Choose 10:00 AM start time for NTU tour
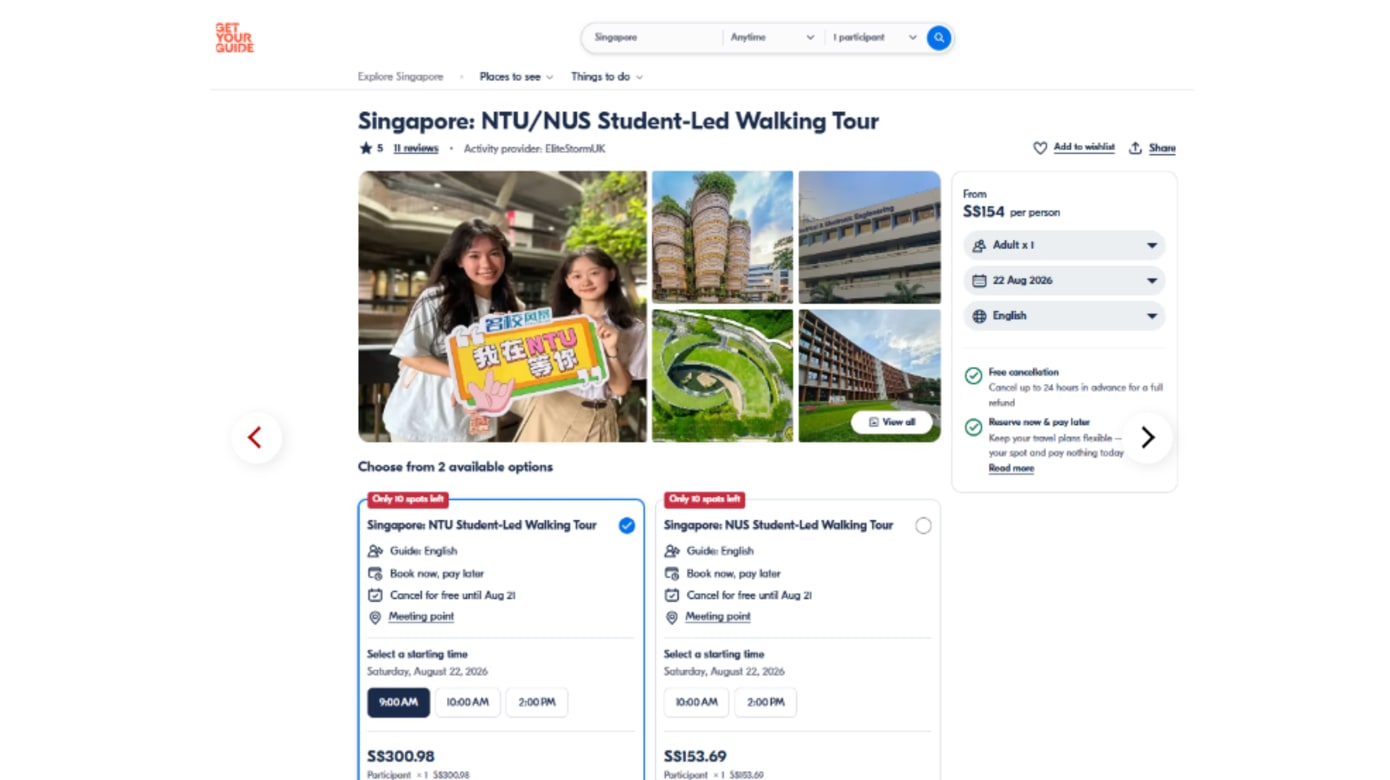The image size is (1390, 780). click(x=467, y=702)
